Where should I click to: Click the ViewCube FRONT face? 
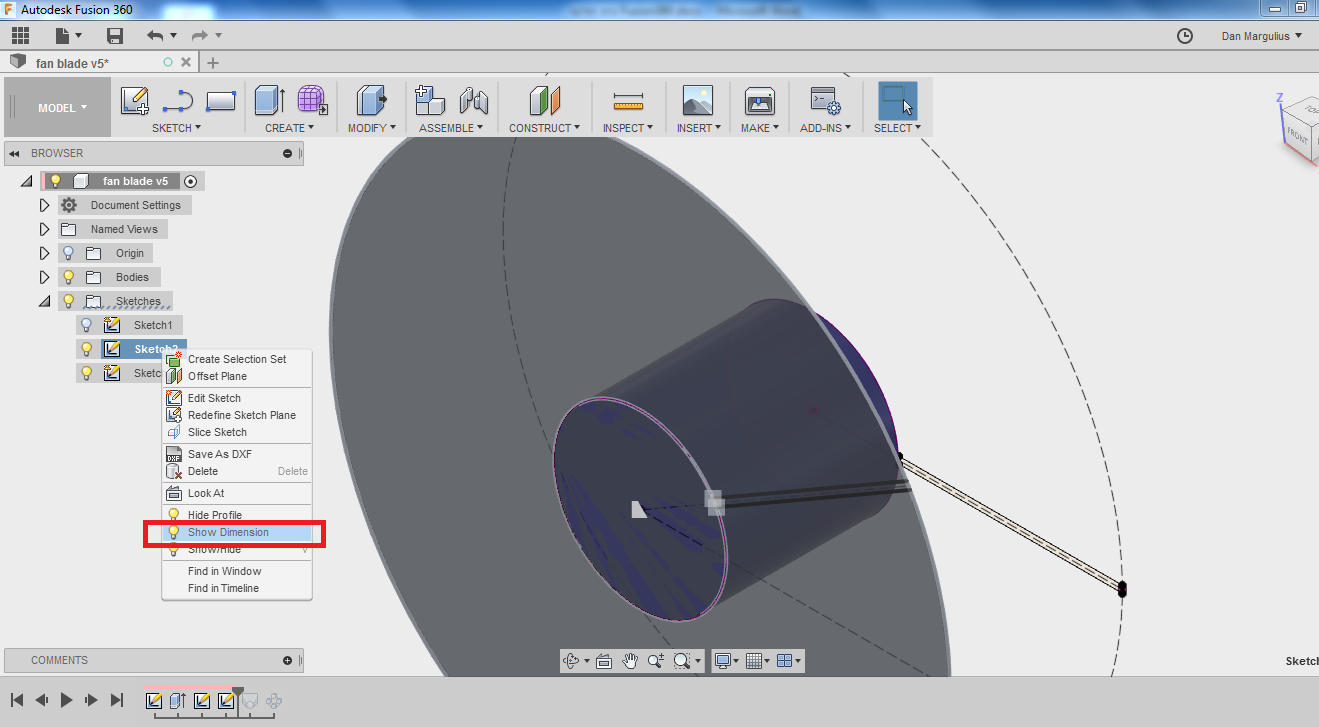click(1298, 135)
